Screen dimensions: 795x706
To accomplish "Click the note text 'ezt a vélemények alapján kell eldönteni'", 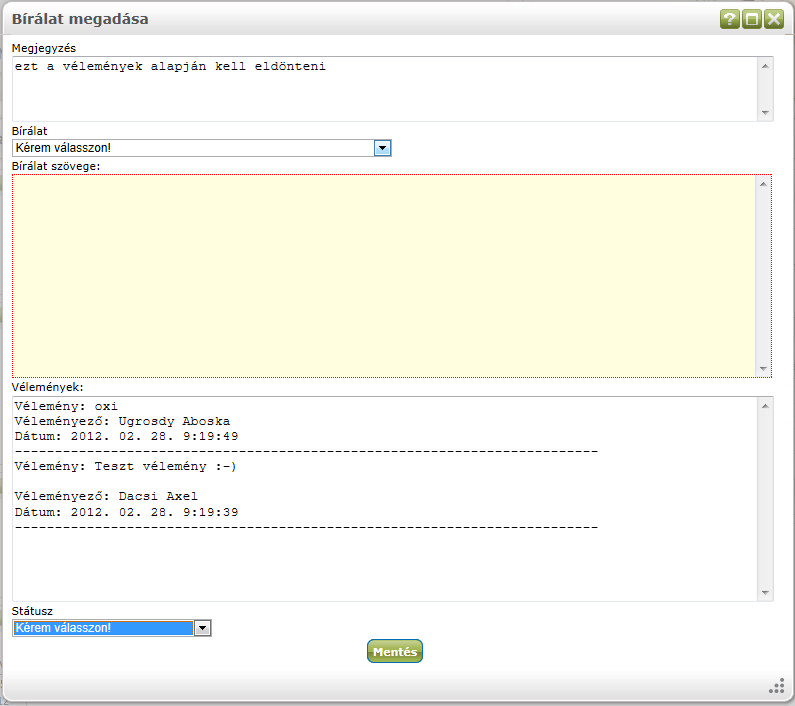I will click(x=170, y=66).
